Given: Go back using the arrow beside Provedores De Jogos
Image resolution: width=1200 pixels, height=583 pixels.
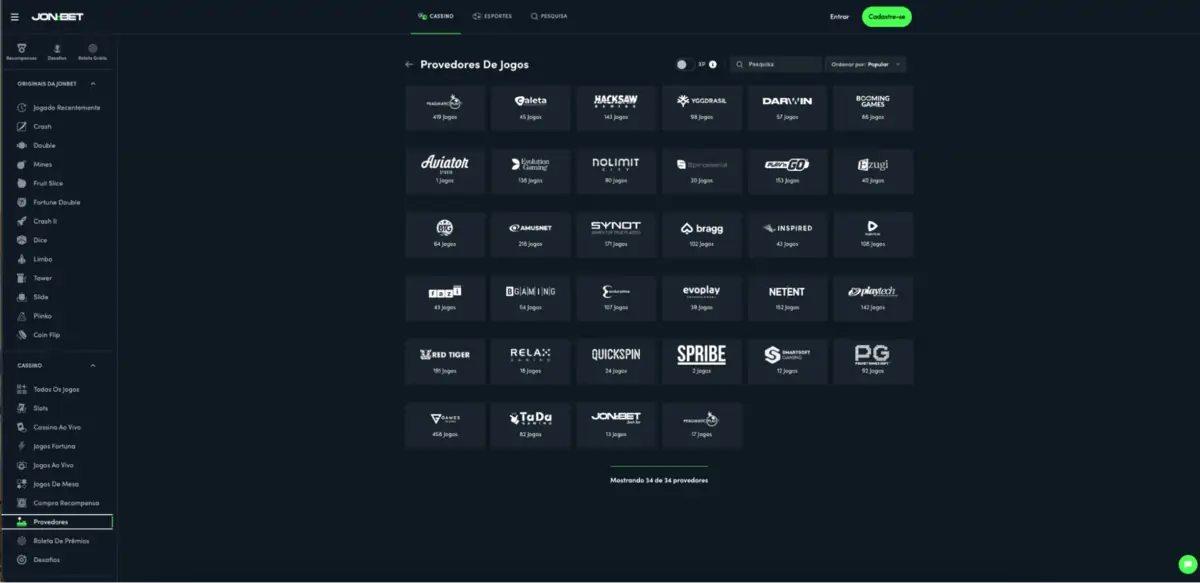Looking at the screenshot, I should [409, 64].
